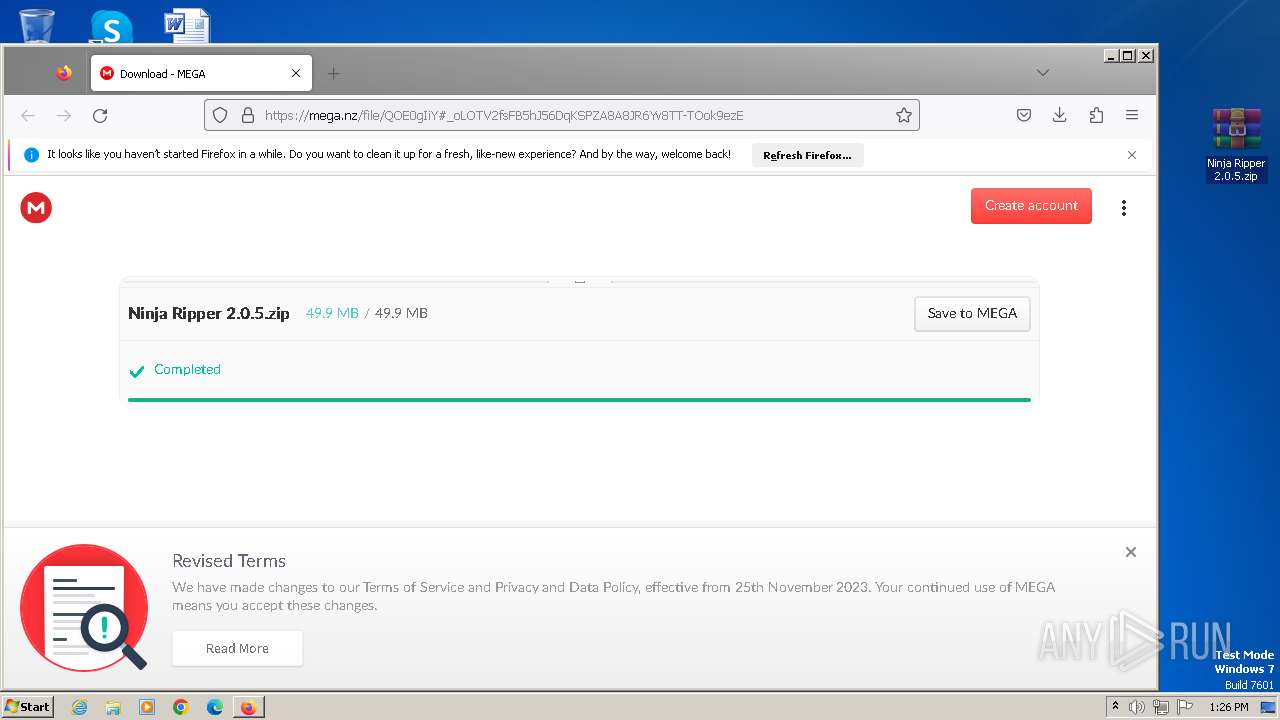Click the Read More button
This screenshot has width=1280, height=720.
237,648
